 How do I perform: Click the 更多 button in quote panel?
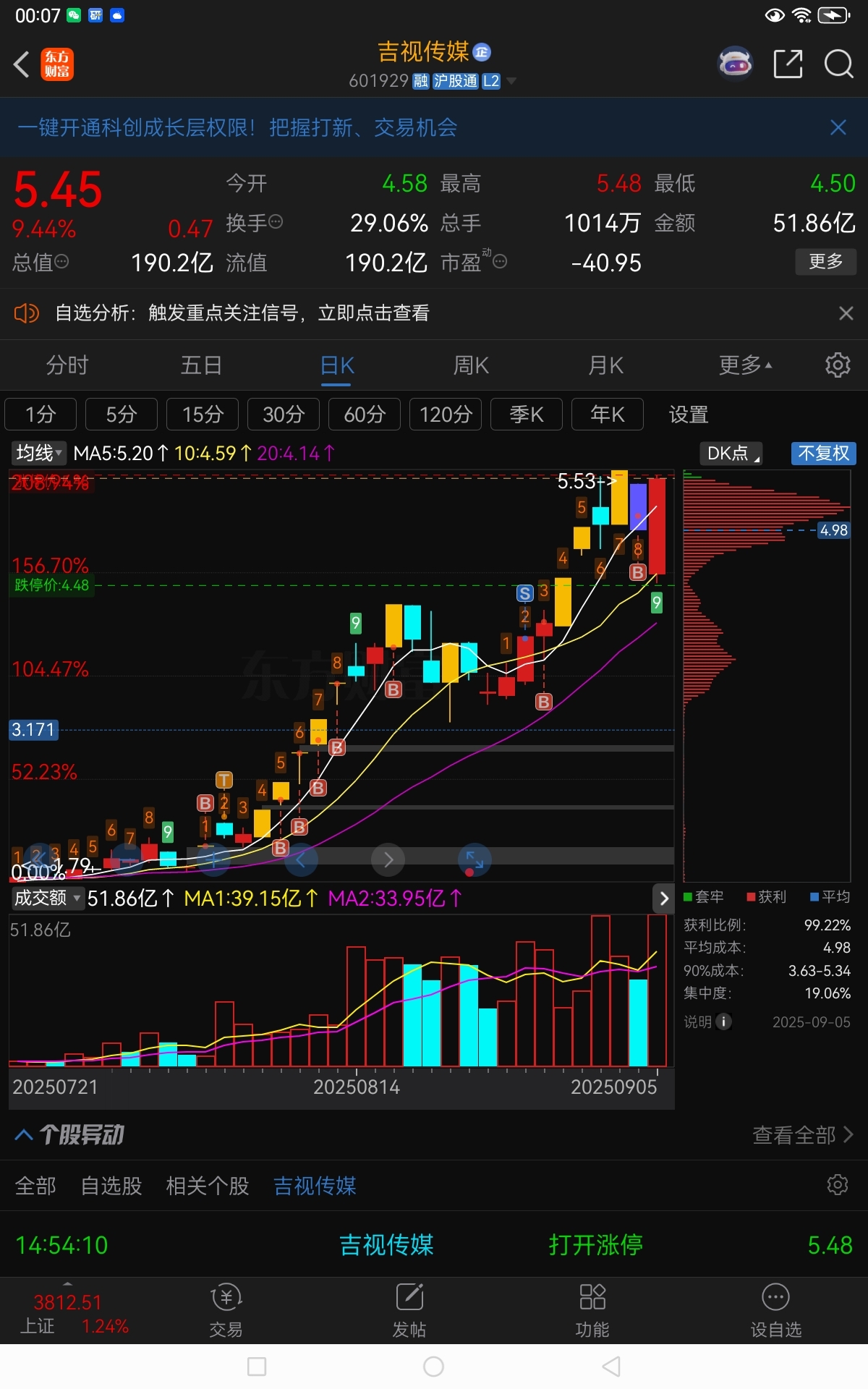click(826, 261)
